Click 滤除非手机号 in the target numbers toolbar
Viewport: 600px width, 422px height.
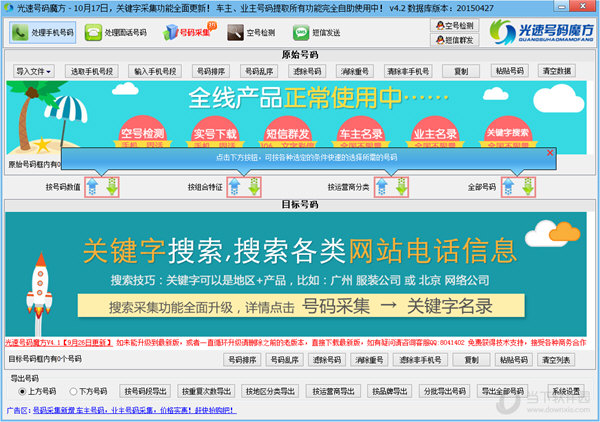pyautogui.click(x=420, y=360)
